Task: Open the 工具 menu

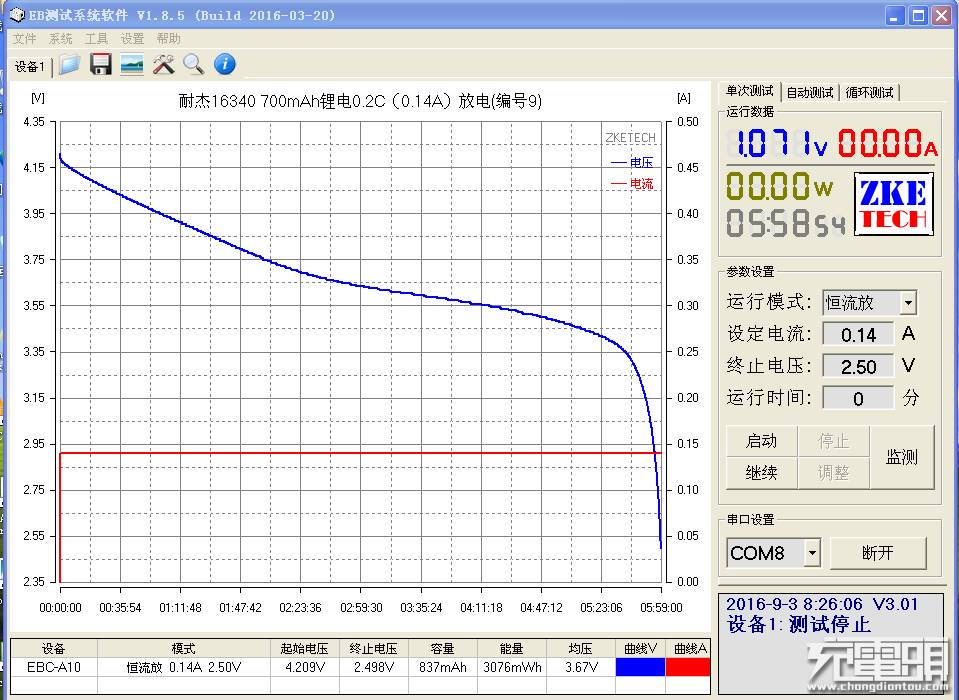Action: (x=96, y=39)
